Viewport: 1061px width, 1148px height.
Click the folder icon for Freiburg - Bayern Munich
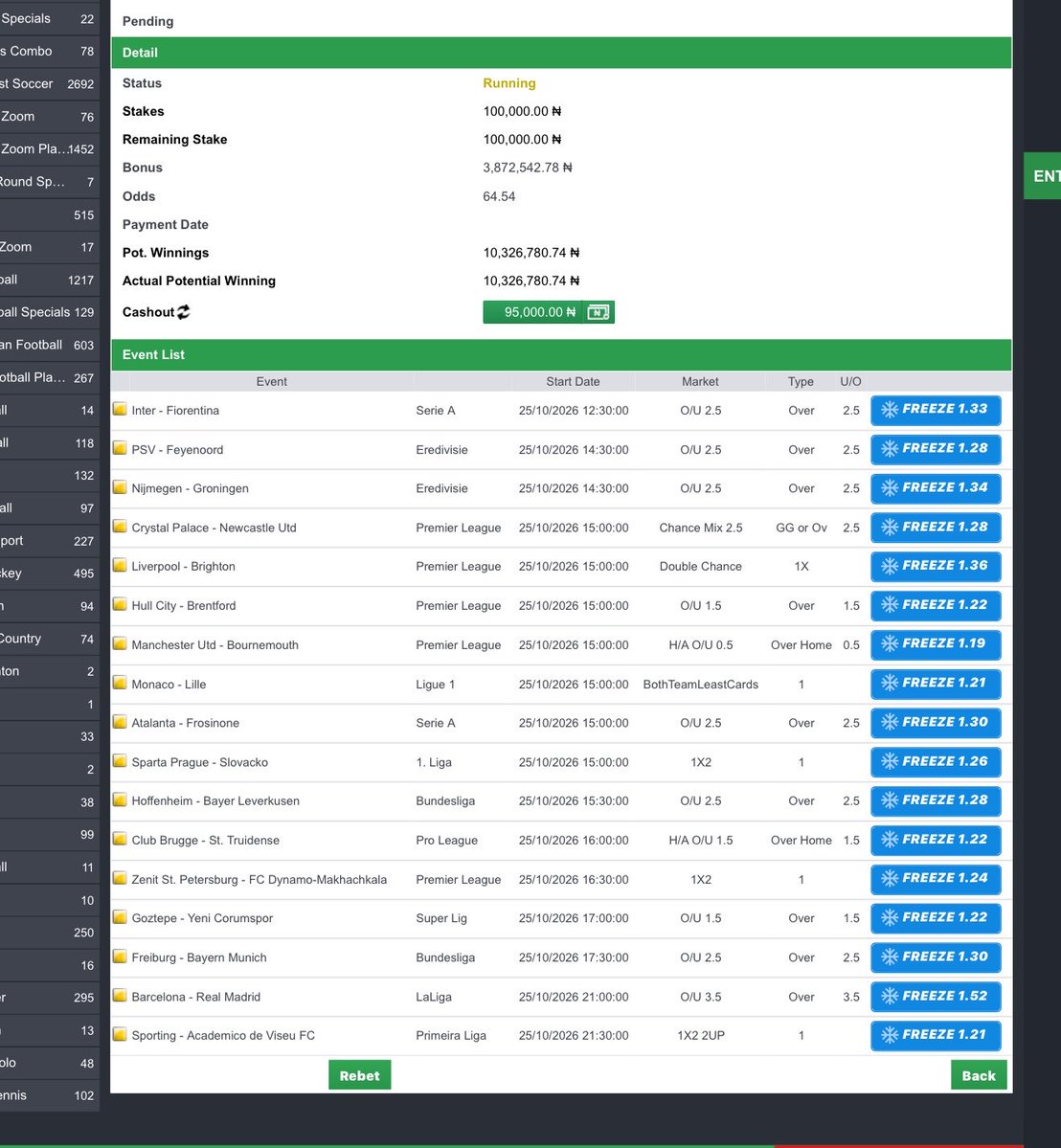click(120, 957)
